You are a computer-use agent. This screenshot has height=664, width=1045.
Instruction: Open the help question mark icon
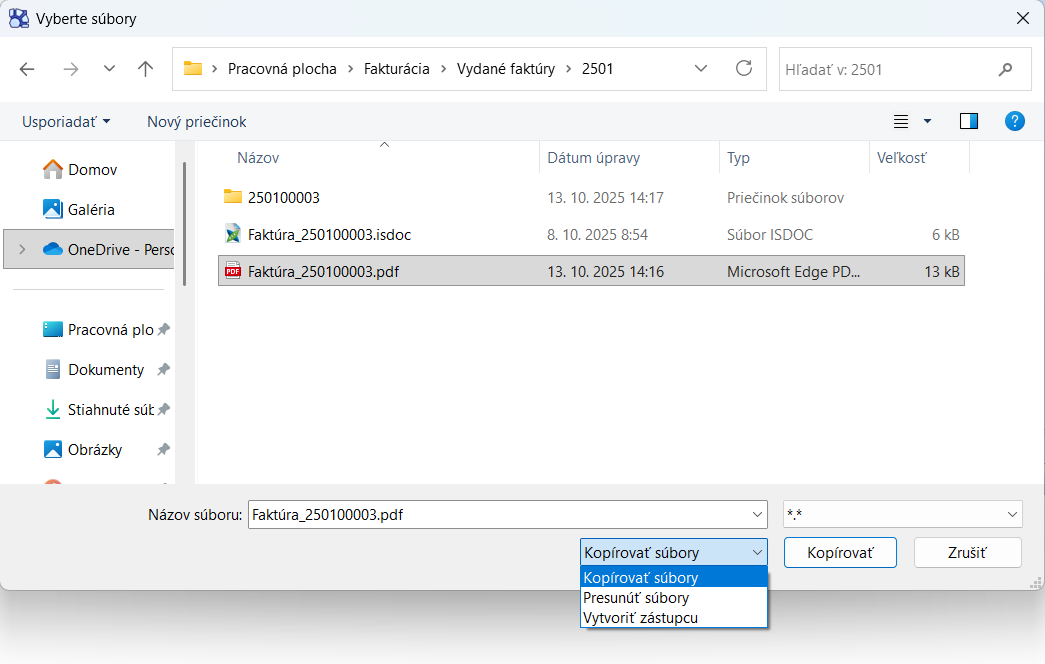point(1014,121)
